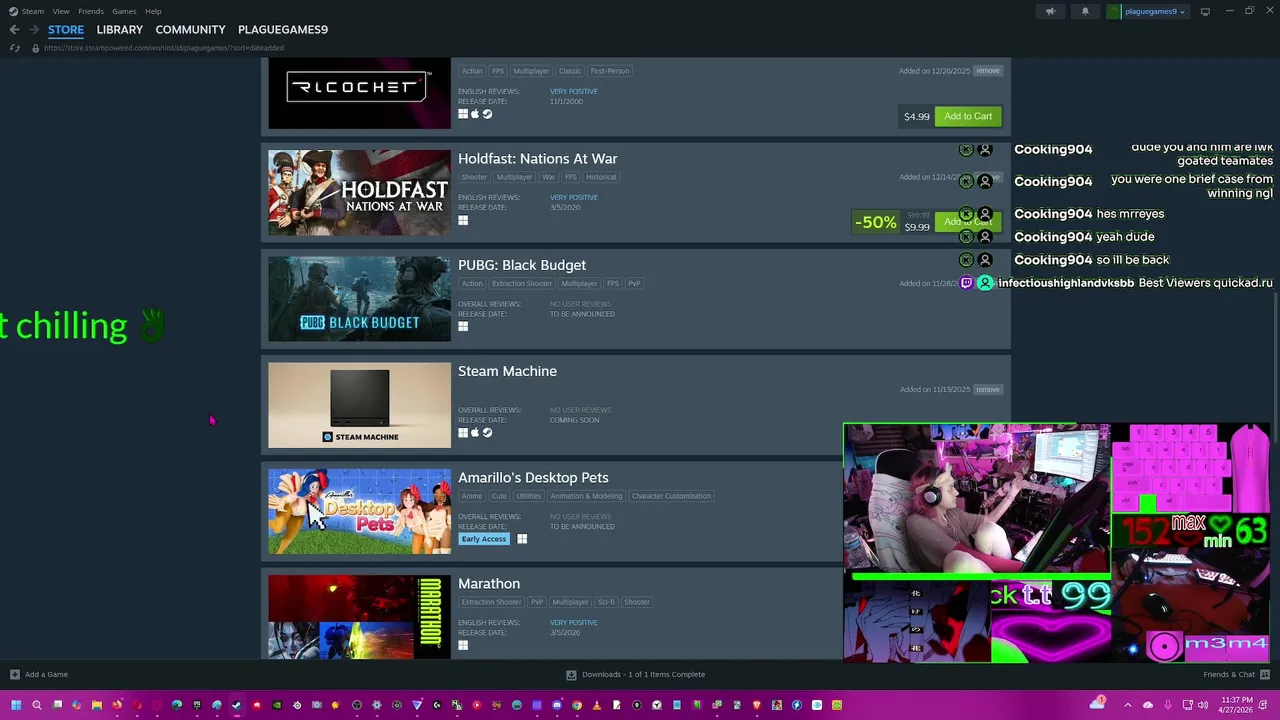Click the macOS platform icon under Ricochet

click(x=475, y=114)
